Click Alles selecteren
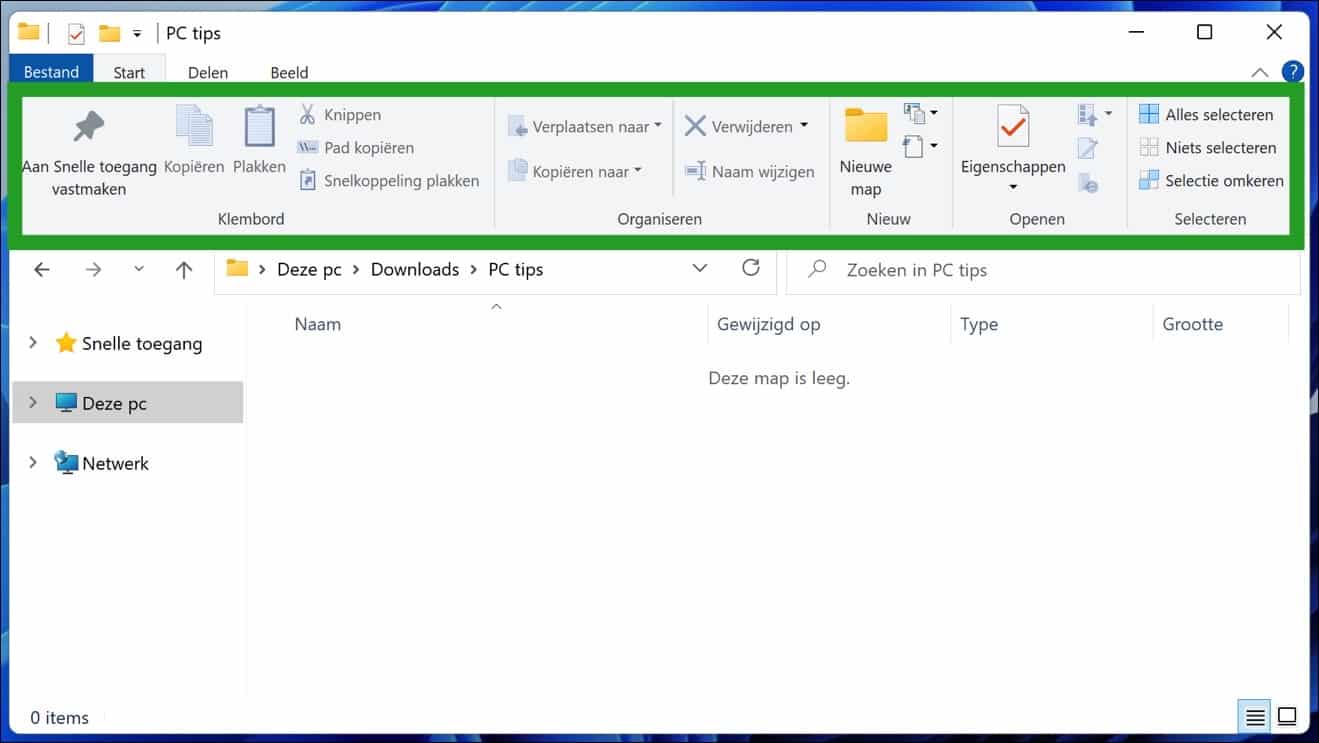 click(1206, 114)
